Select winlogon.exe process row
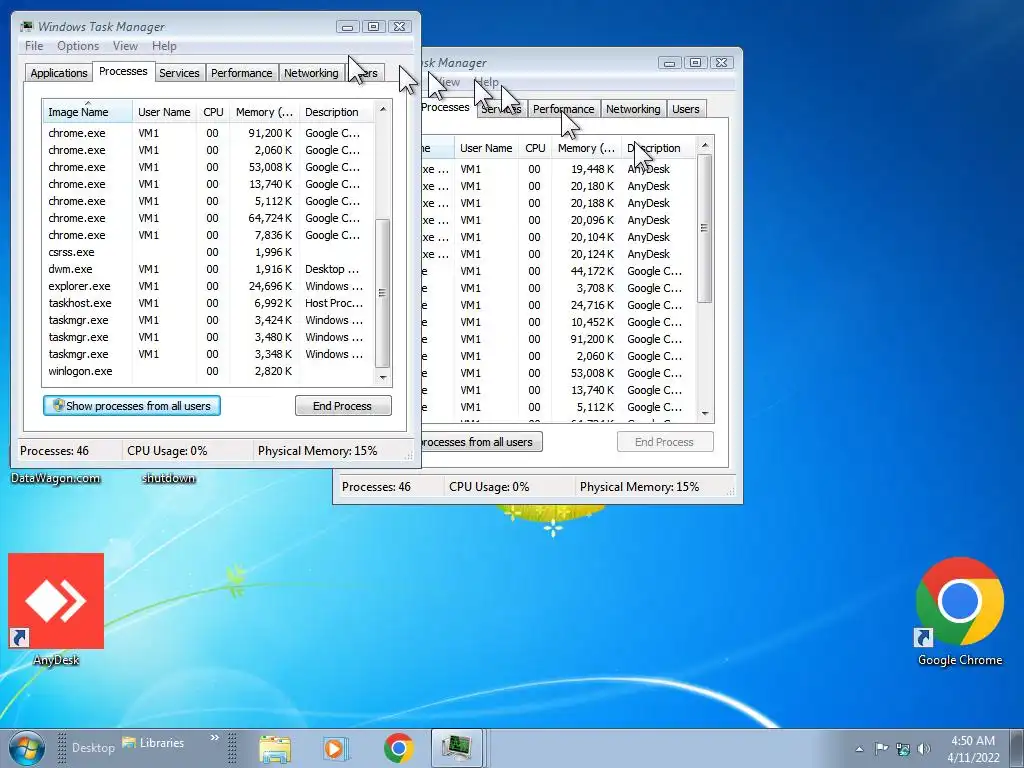 tap(208, 371)
